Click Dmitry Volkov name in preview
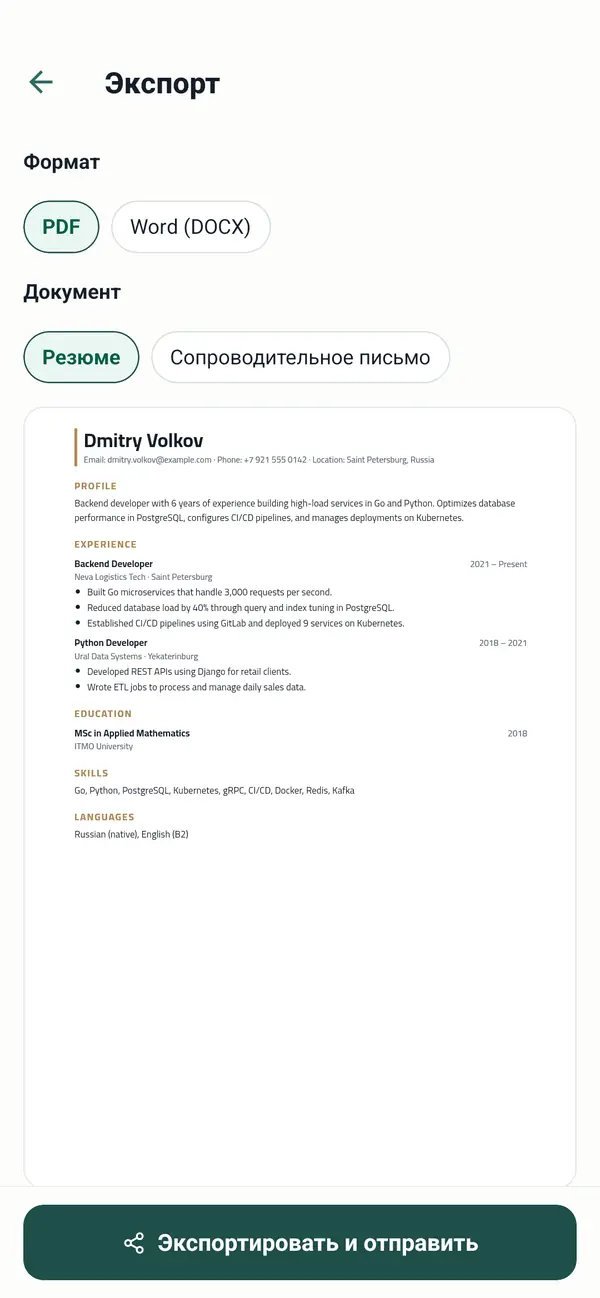Screen dimensions: 600x1298 click(144, 440)
